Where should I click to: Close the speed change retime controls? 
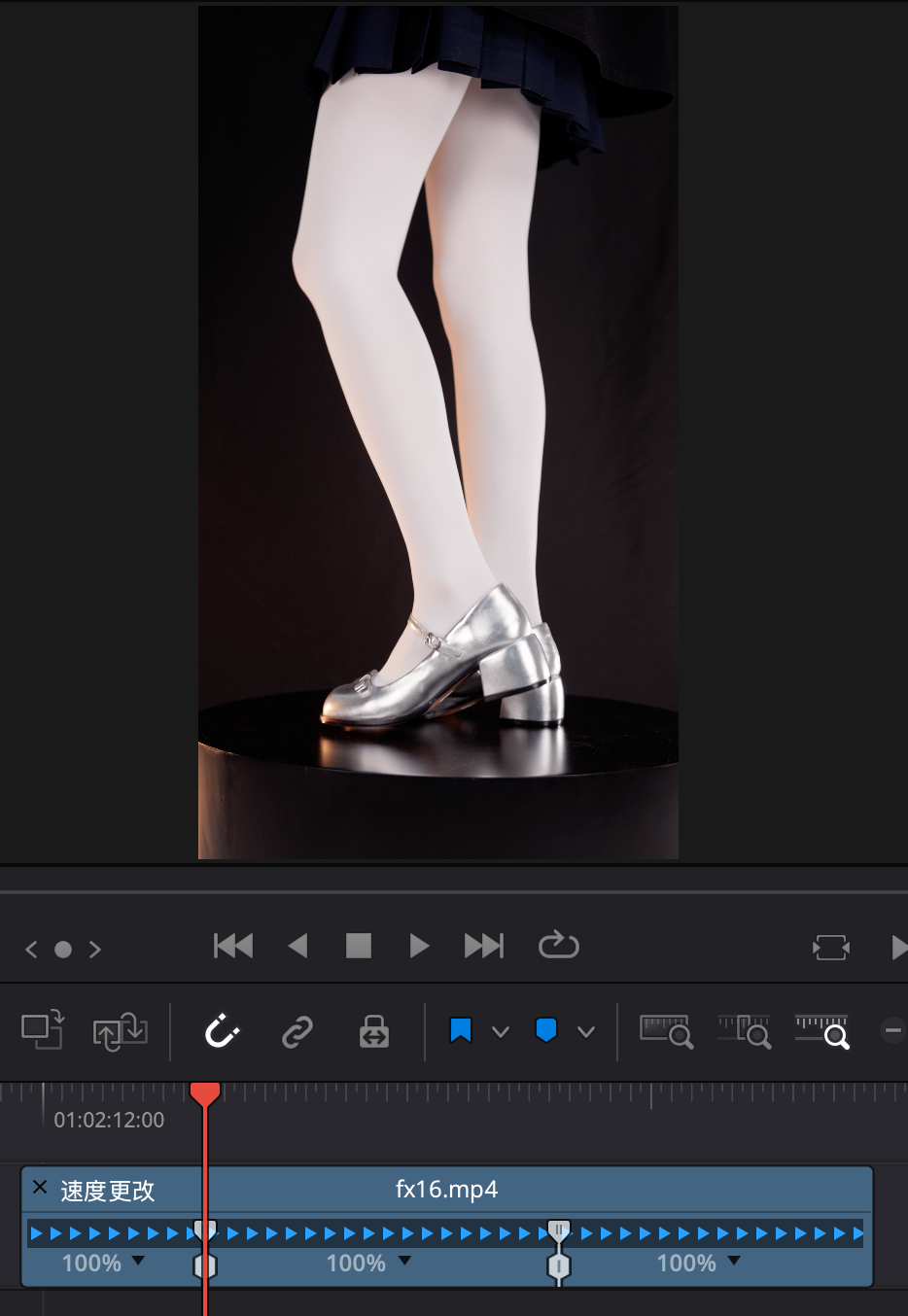40,1187
